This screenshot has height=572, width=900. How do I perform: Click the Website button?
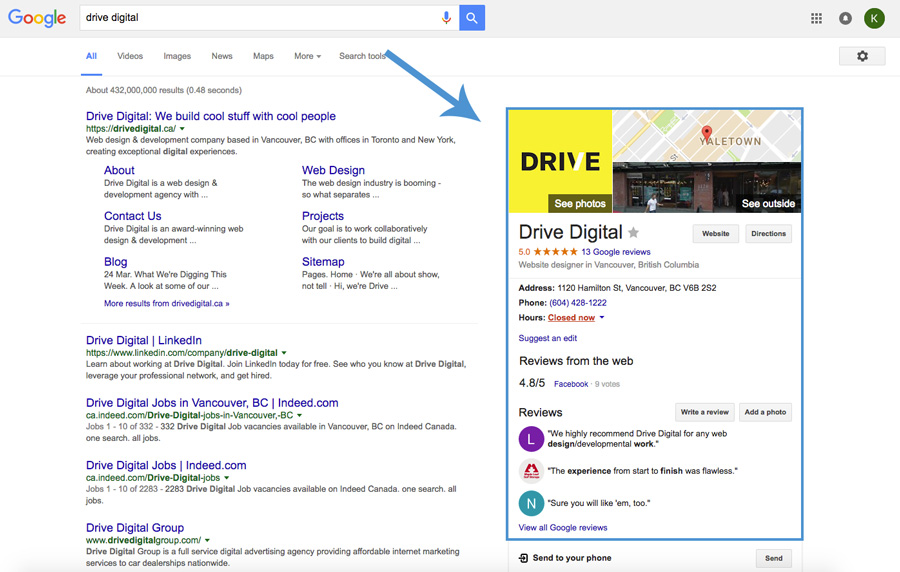[716, 234]
